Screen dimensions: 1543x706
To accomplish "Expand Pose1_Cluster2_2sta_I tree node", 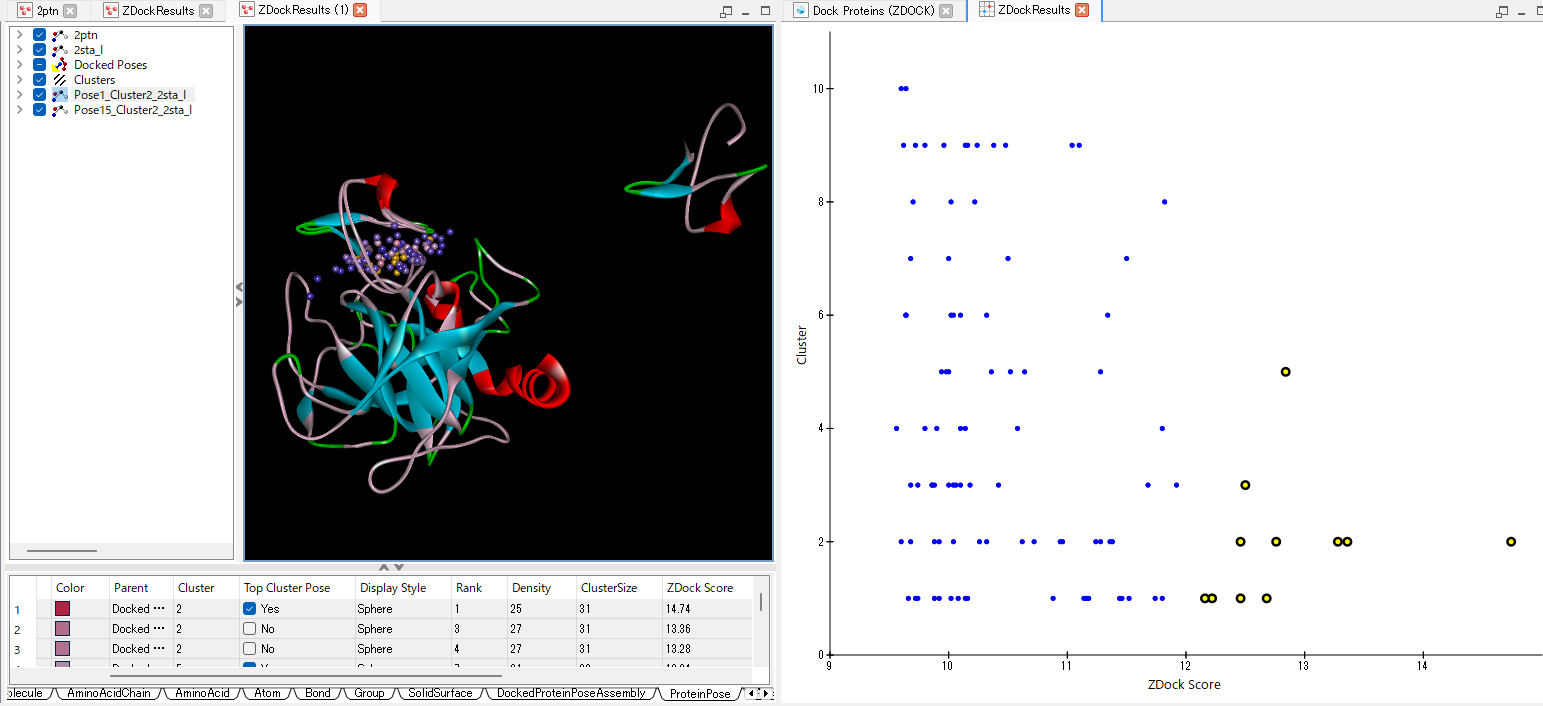I will [x=19, y=95].
